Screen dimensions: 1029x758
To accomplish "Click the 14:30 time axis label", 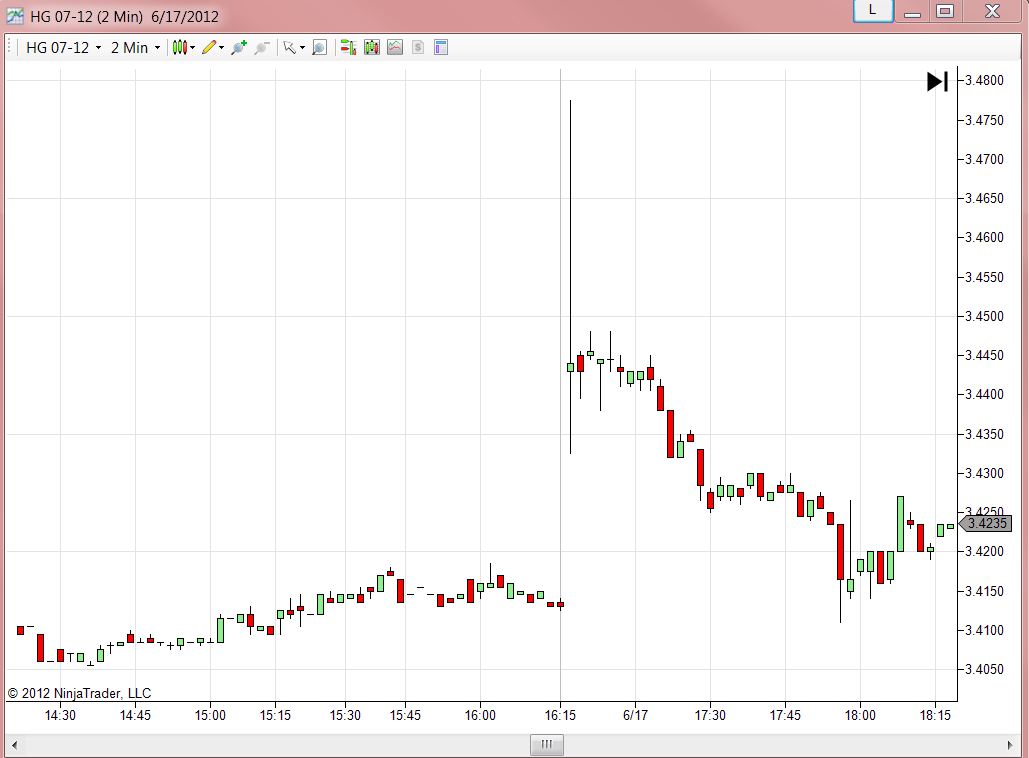I will tap(60, 715).
